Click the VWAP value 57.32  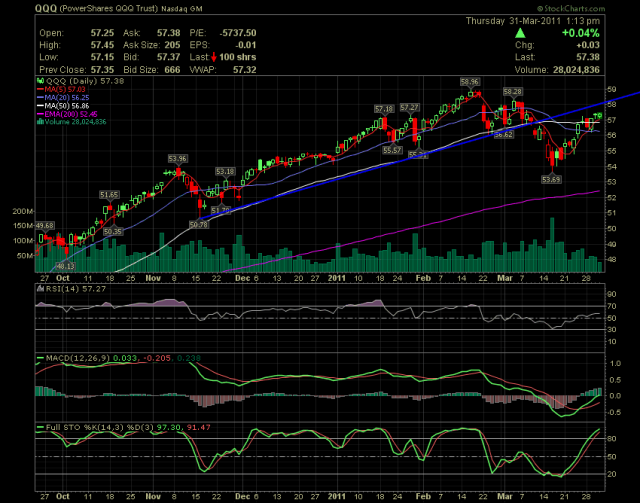[245, 69]
